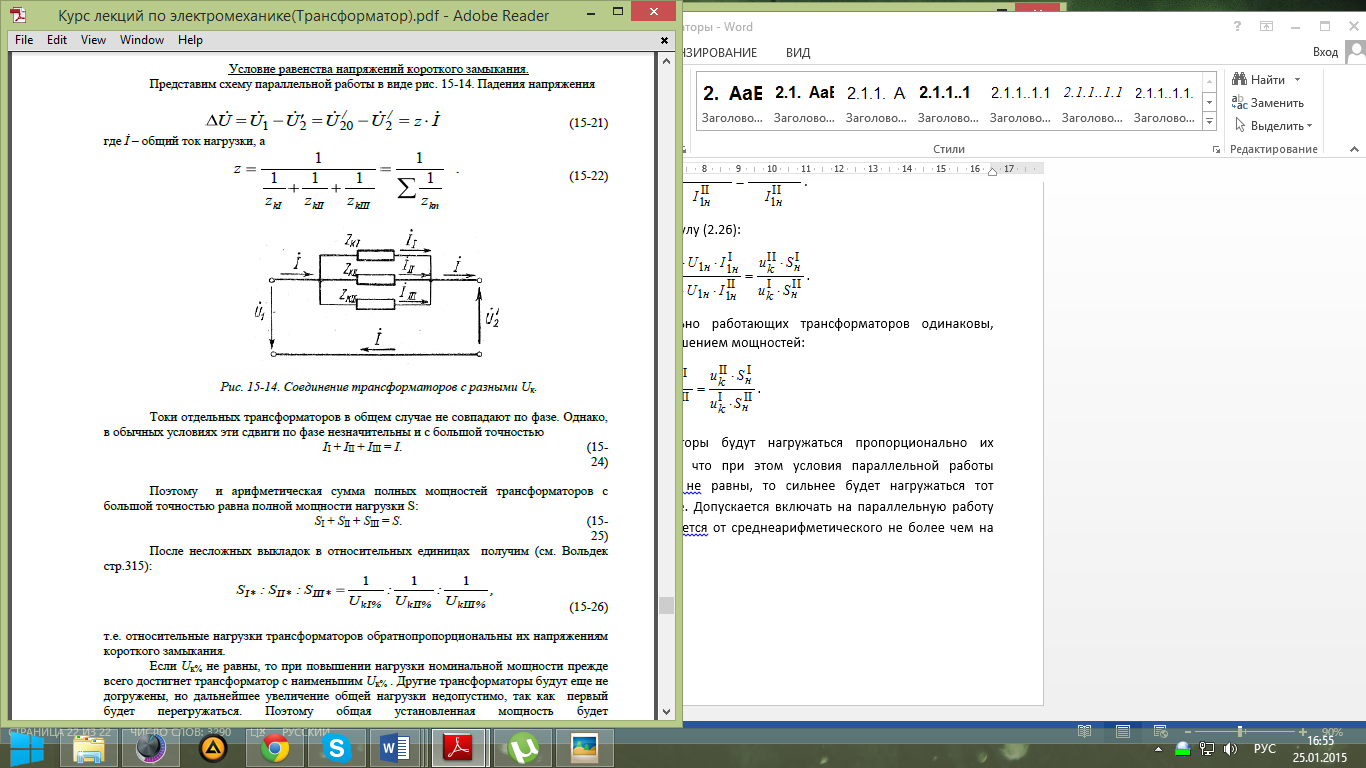
Task: Open the File menu in Adobe Reader
Action: (24, 40)
